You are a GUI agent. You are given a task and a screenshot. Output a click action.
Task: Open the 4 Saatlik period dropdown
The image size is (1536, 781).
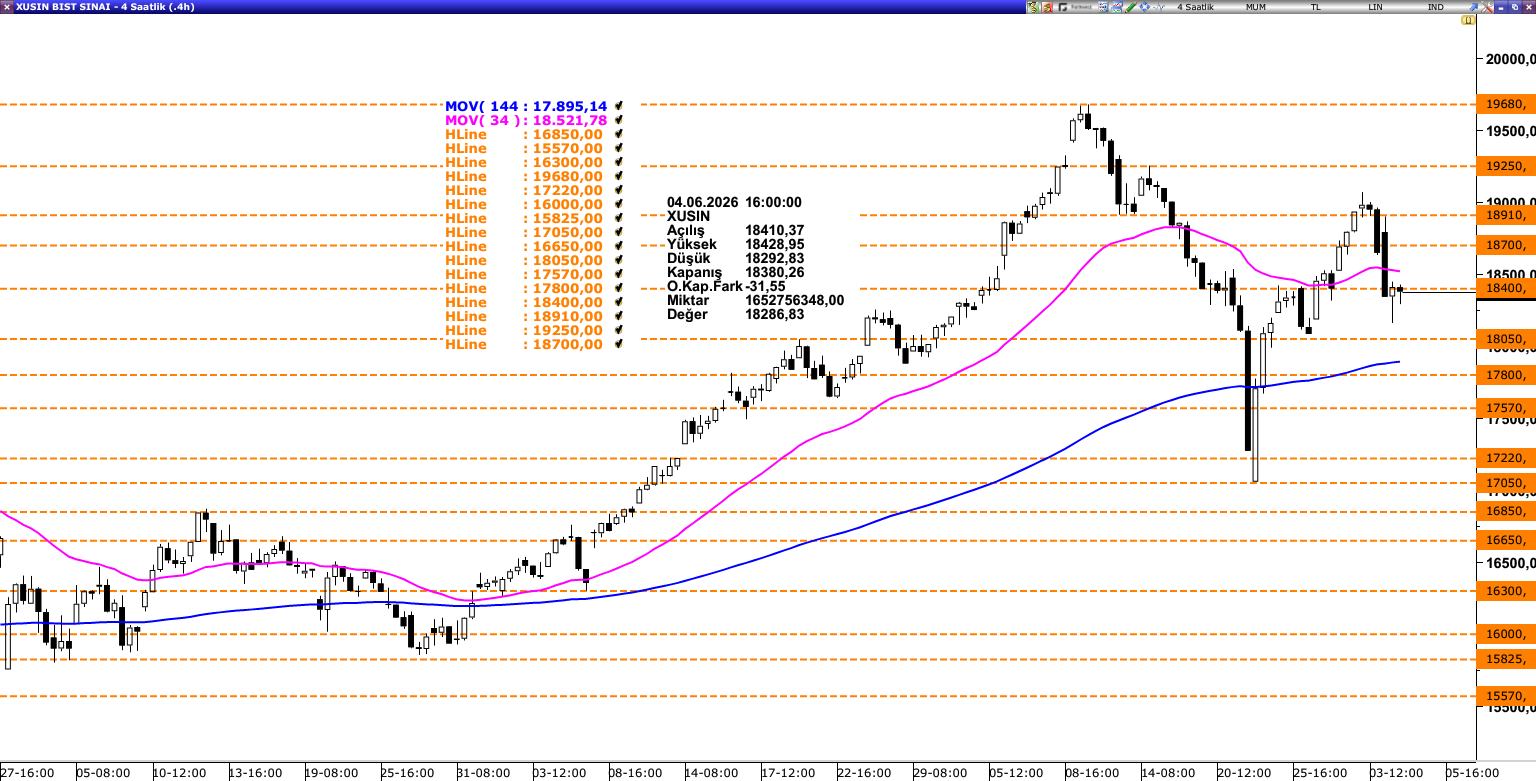[x=1195, y=7]
